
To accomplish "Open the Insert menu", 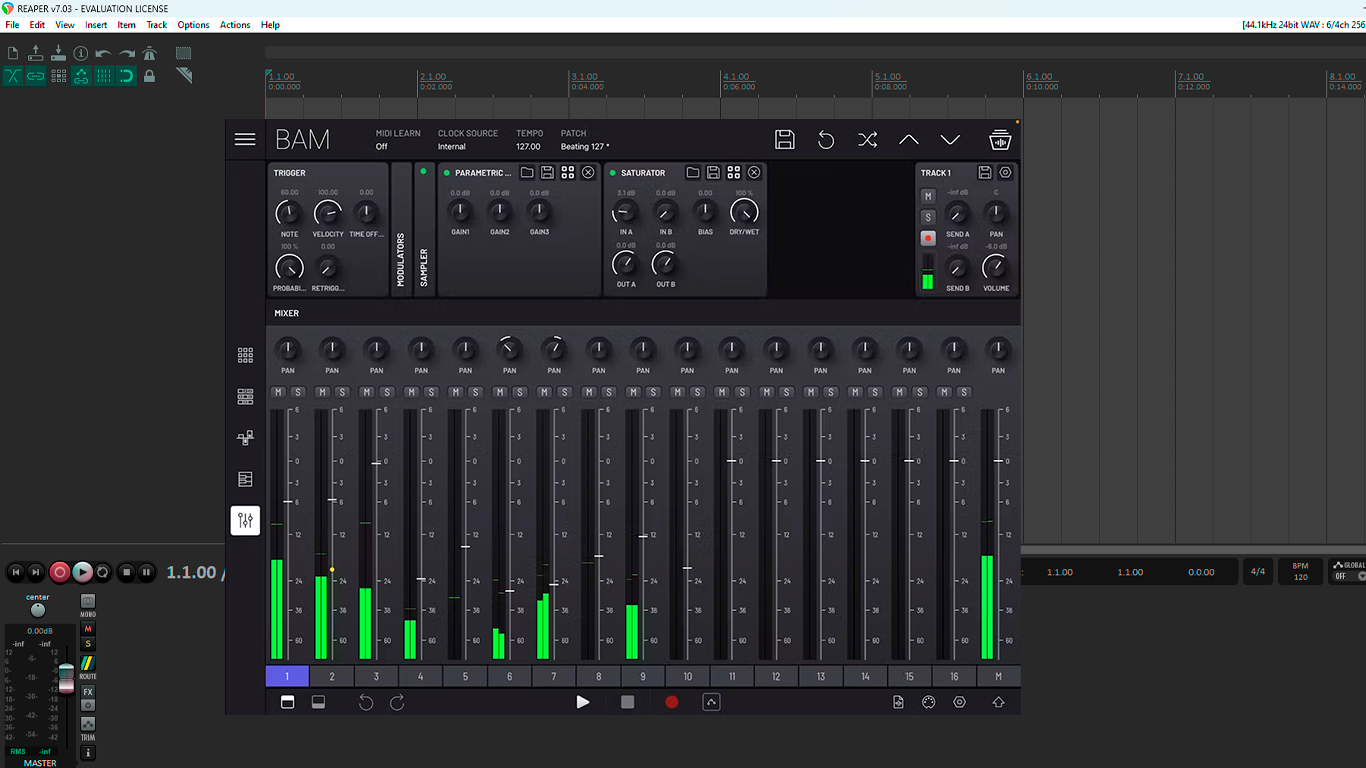I will click(96, 25).
